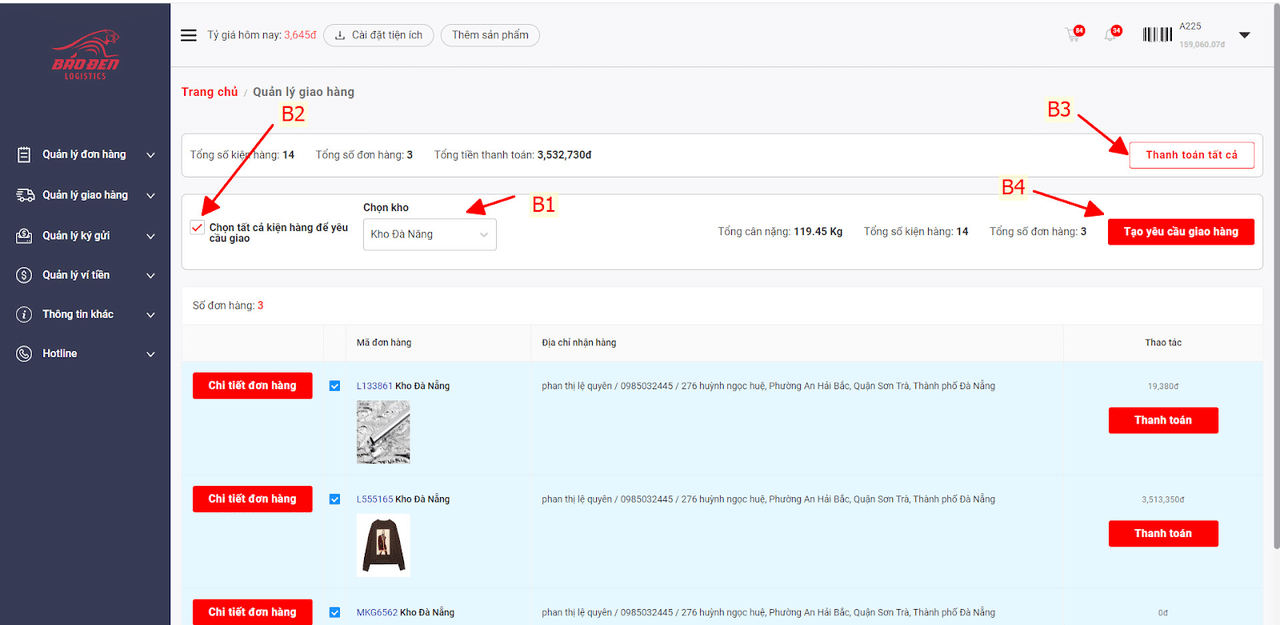Click the Trang chủ breadcrumb link
Viewport: 1280px width, 625px height.
[209, 92]
